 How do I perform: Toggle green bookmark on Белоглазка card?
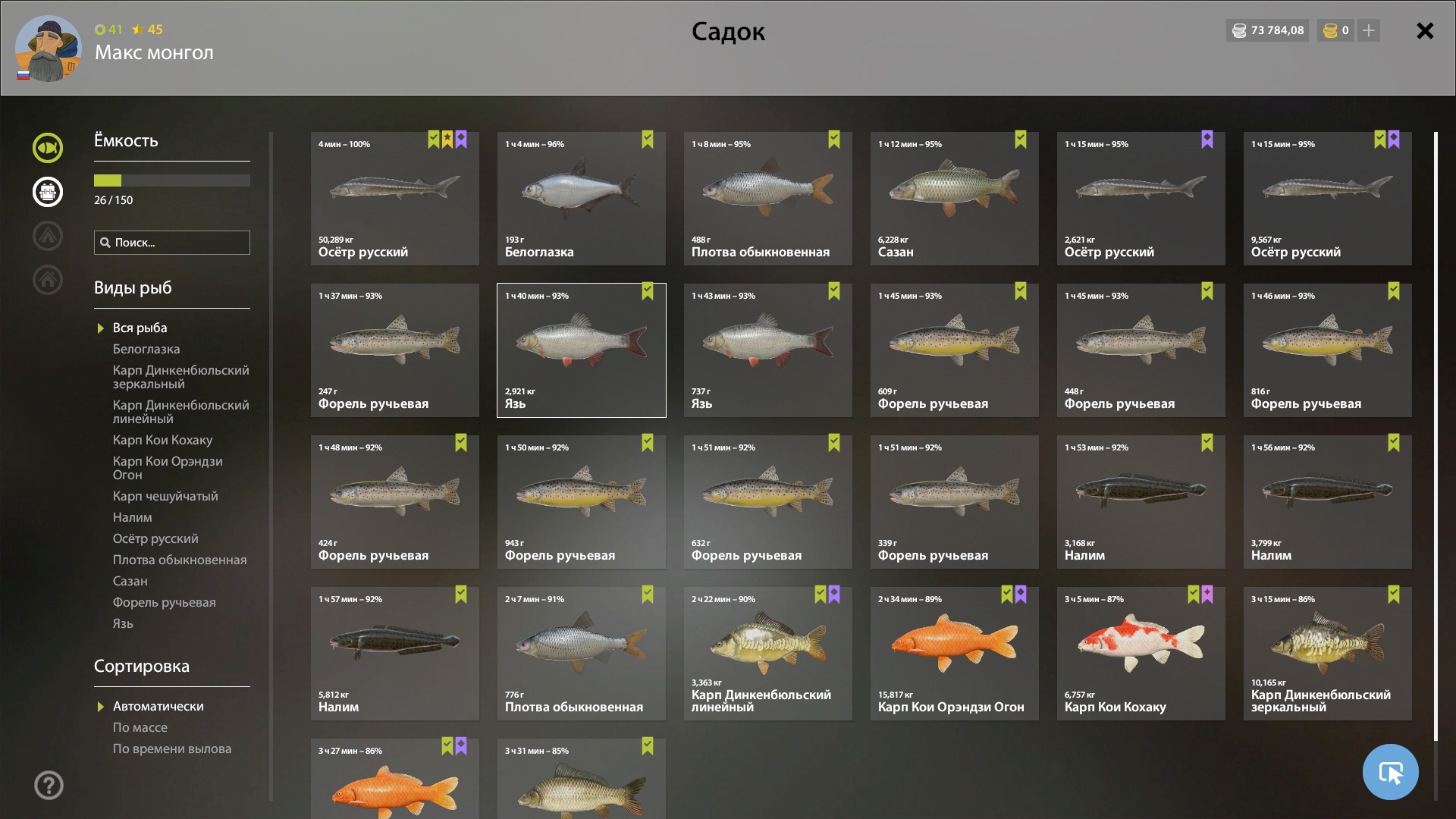[648, 140]
